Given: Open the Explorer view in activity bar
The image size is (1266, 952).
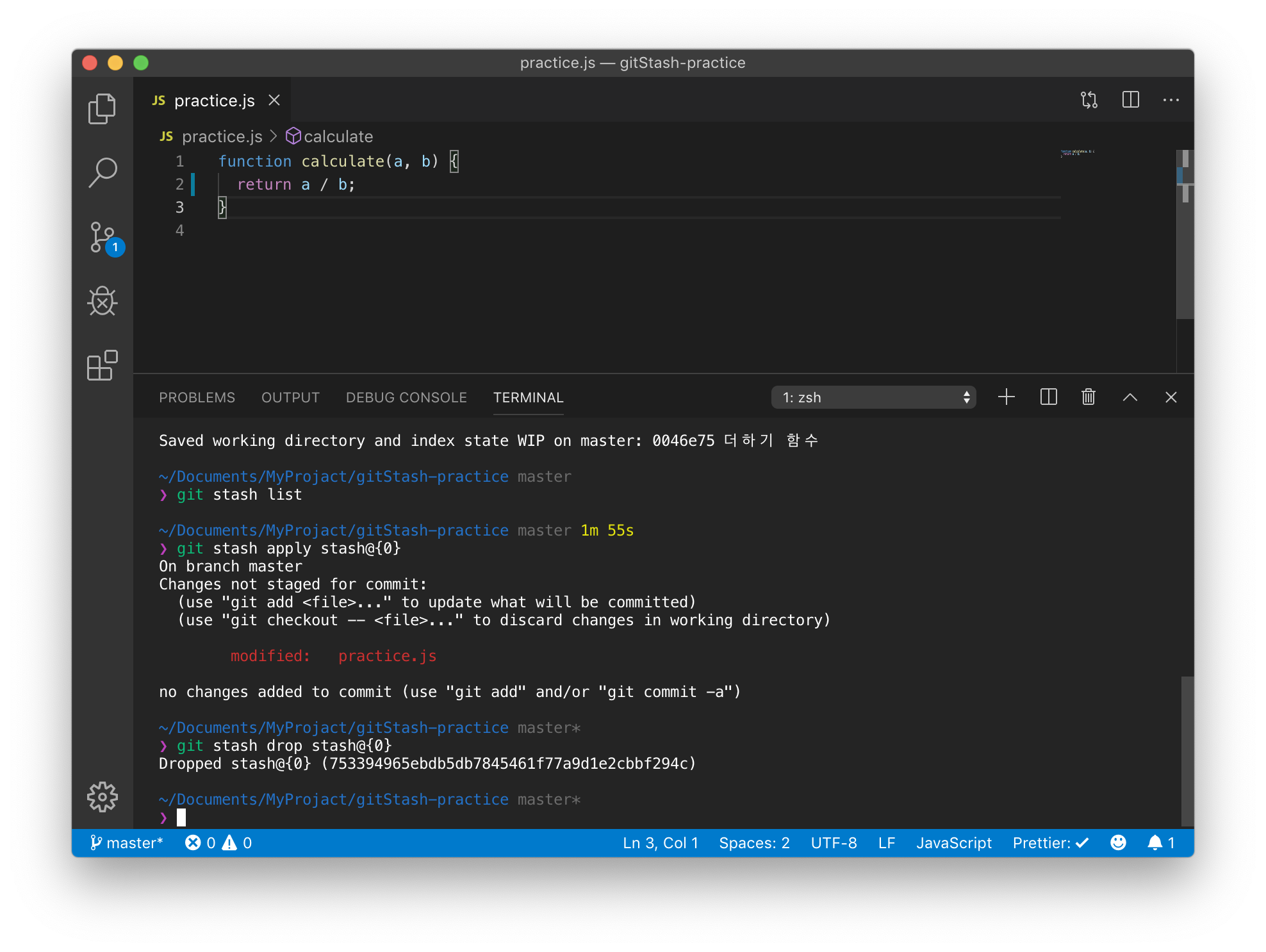Looking at the screenshot, I should coord(102,109).
